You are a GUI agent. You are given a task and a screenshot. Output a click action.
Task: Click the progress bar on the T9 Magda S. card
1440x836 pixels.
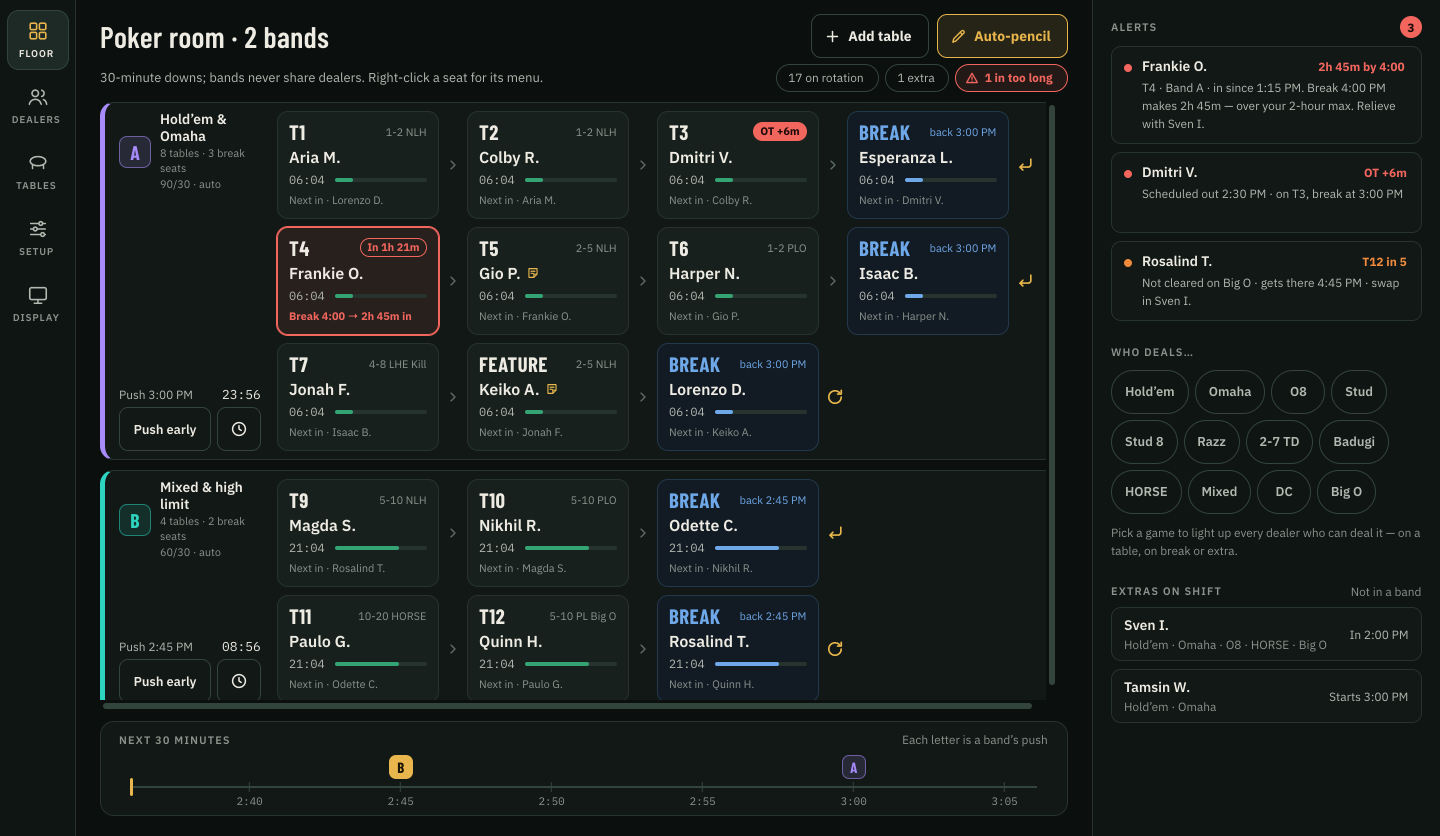click(381, 548)
